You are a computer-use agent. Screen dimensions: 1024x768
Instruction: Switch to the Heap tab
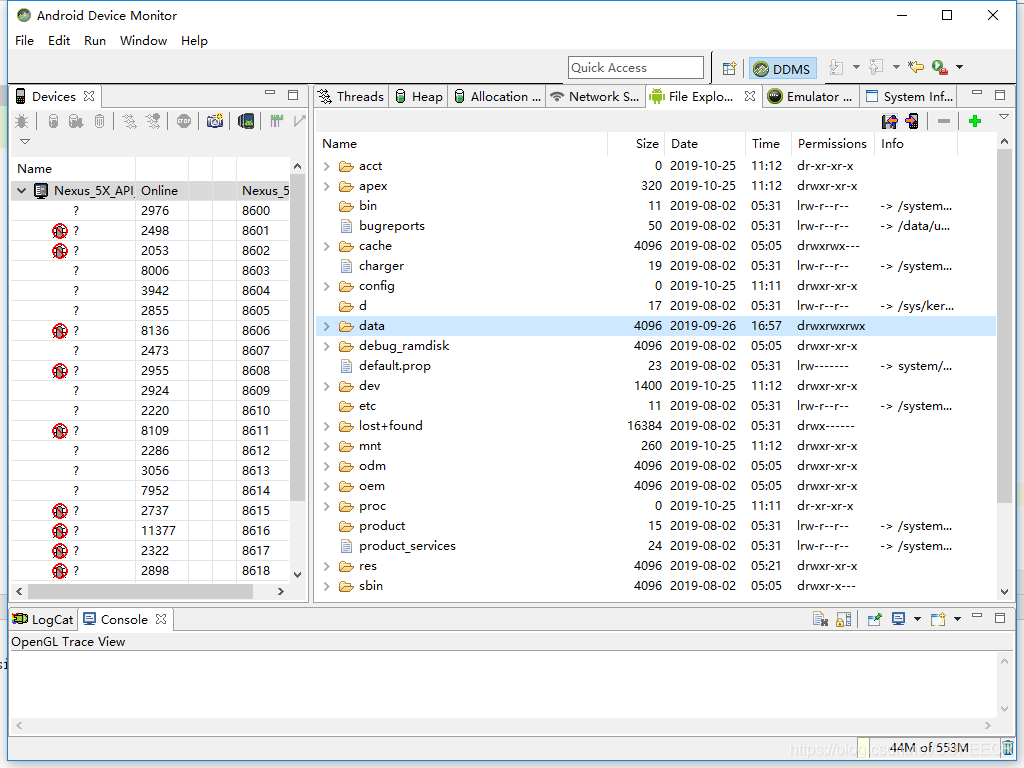pos(419,97)
